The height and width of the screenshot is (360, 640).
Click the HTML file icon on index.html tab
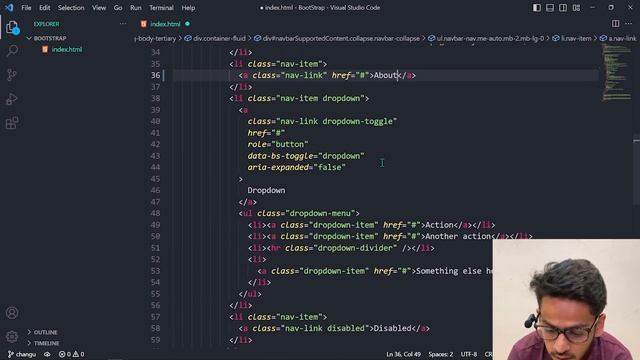coord(143,24)
